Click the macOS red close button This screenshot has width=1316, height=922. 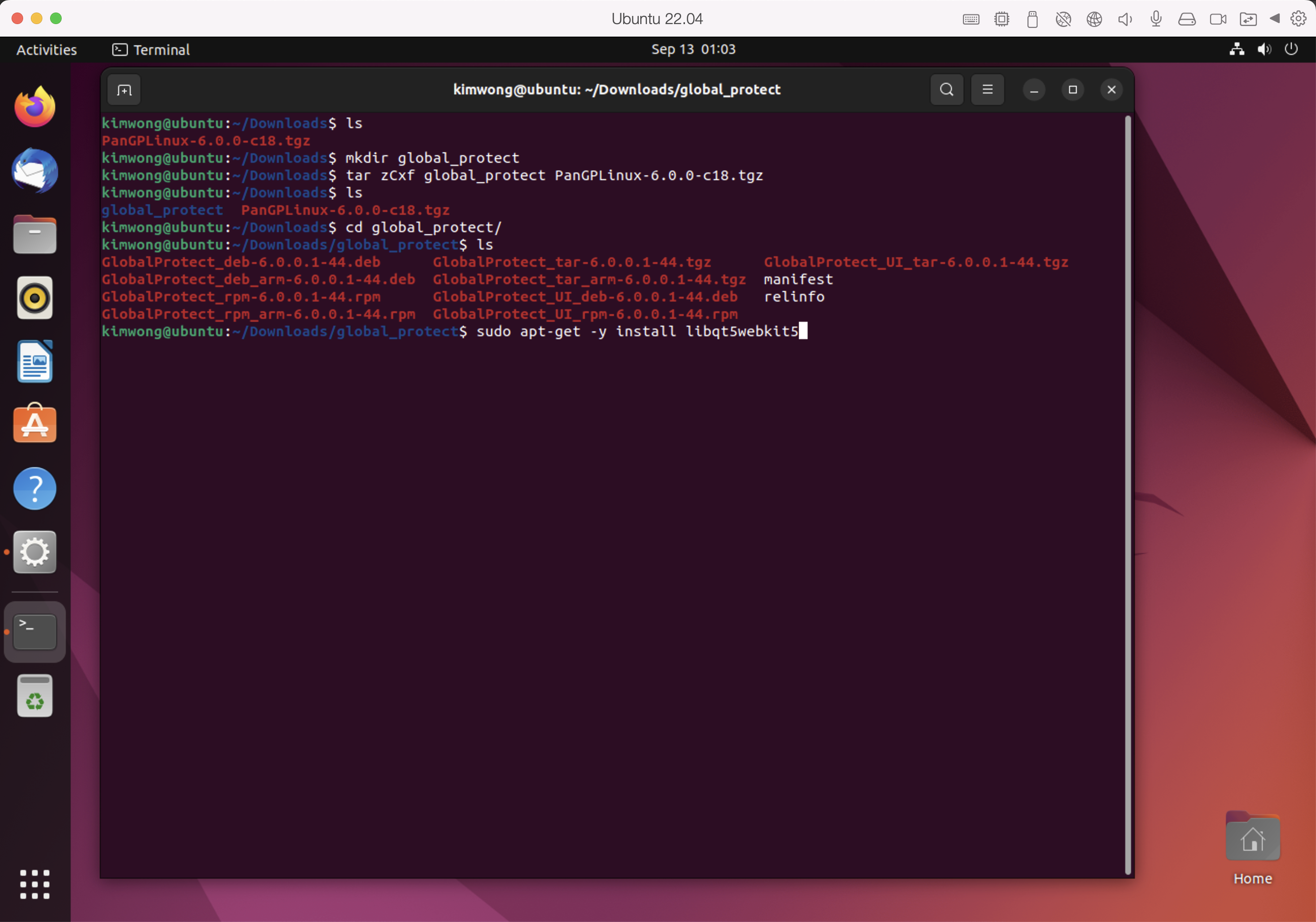[x=17, y=18]
